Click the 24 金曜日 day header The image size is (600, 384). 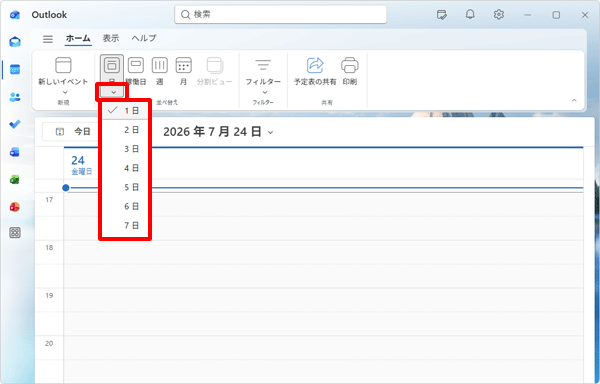click(x=82, y=165)
